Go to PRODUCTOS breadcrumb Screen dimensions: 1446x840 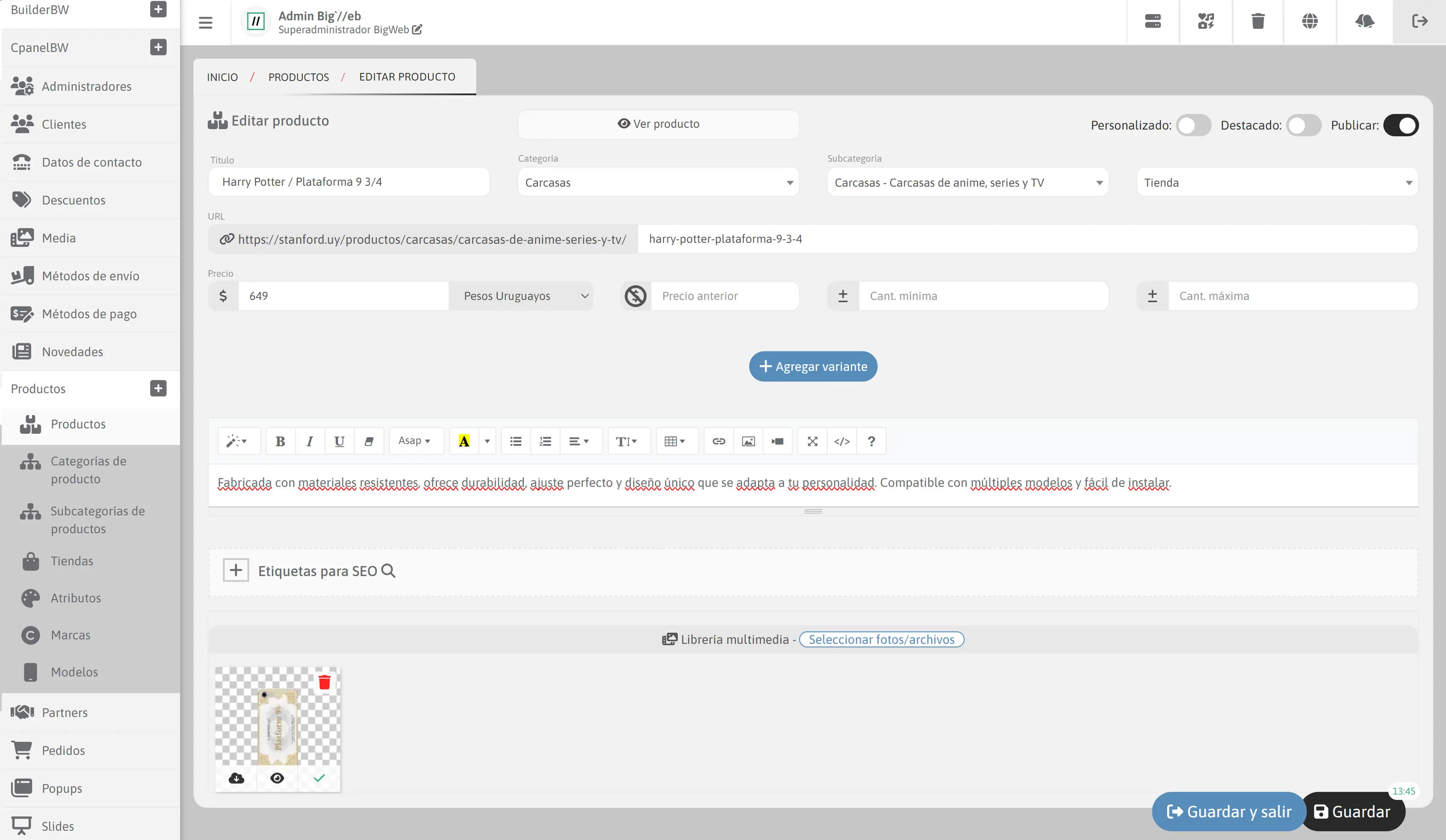point(299,77)
